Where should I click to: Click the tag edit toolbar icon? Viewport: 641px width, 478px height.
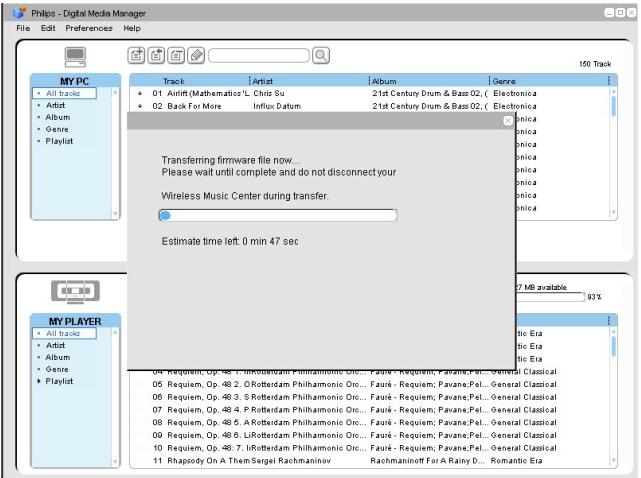pyautogui.click(x=196, y=55)
